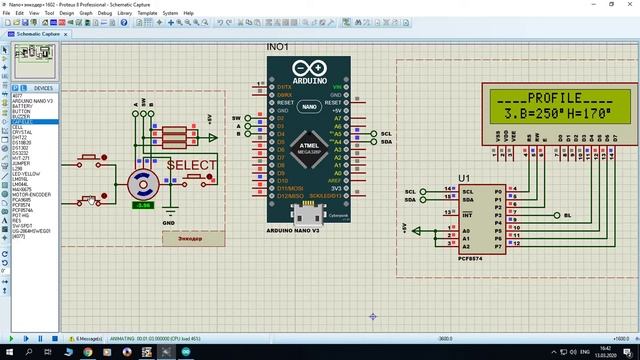Click the Decompose hammer tool icon

click(331, 23)
